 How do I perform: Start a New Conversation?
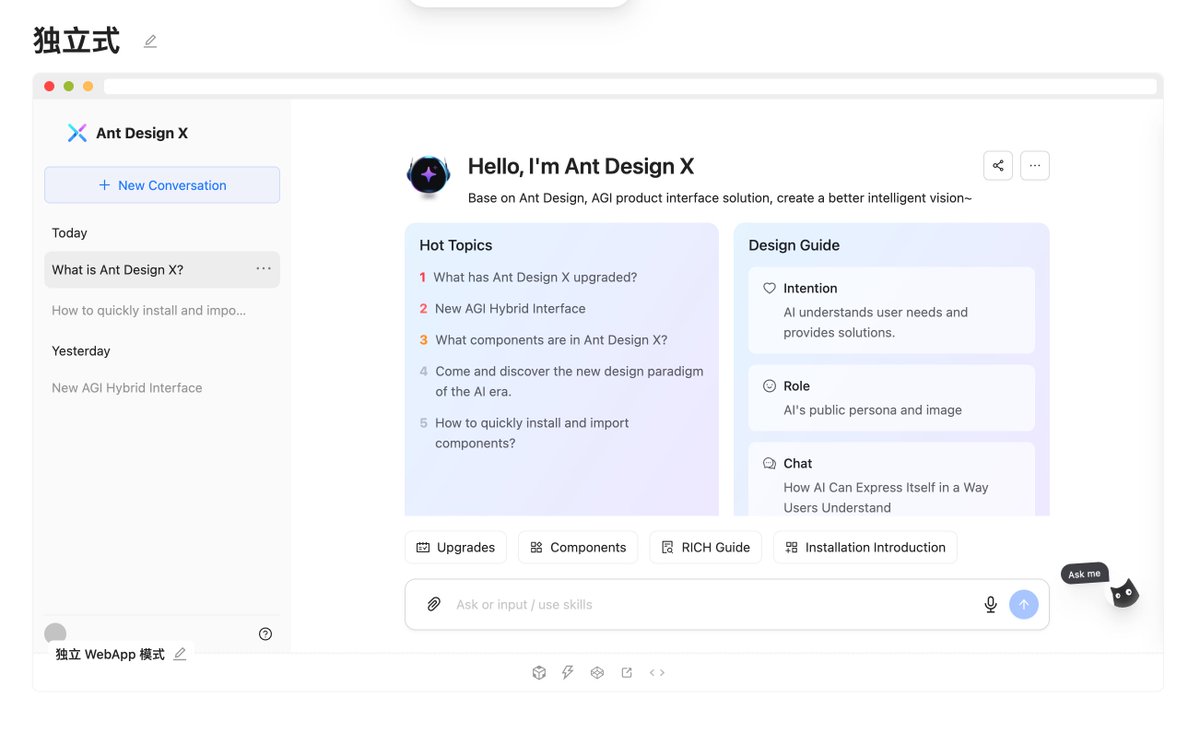coord(162,185)
